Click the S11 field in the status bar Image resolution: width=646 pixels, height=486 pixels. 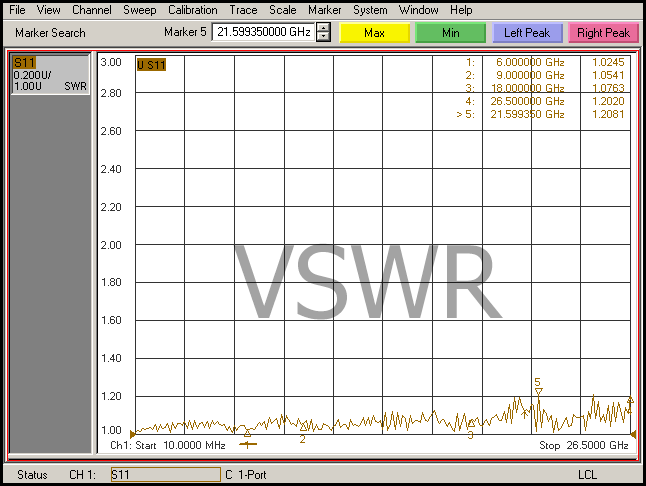coord(163,474)
